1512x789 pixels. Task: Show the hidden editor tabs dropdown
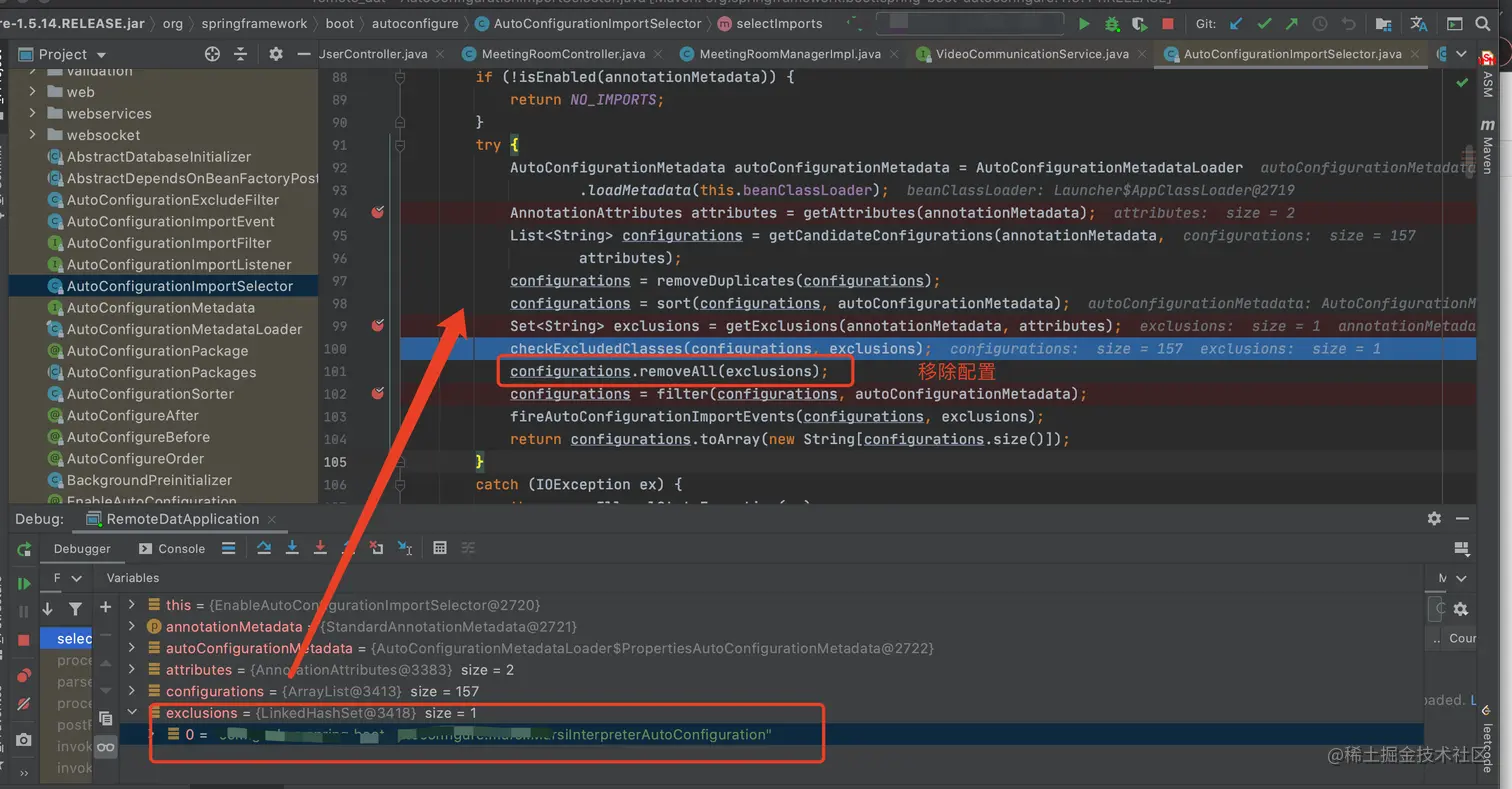1462,54
